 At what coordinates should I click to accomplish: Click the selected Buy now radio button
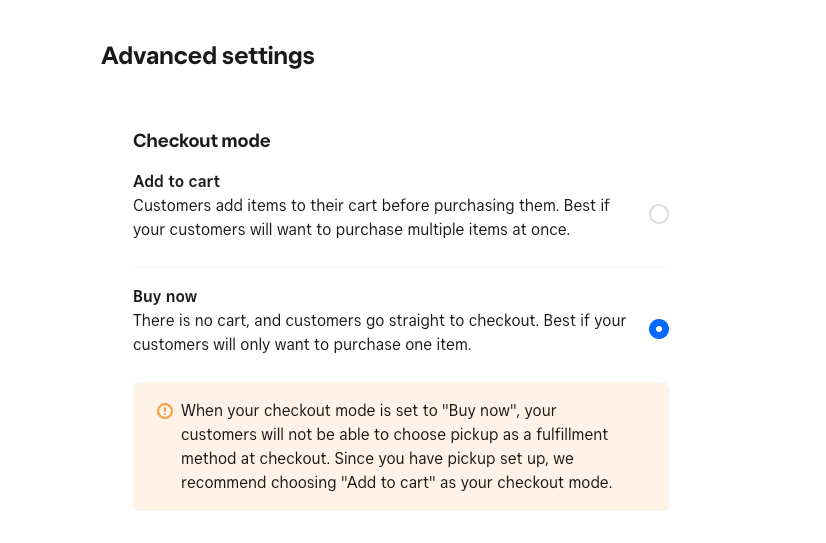pos(658,329)
